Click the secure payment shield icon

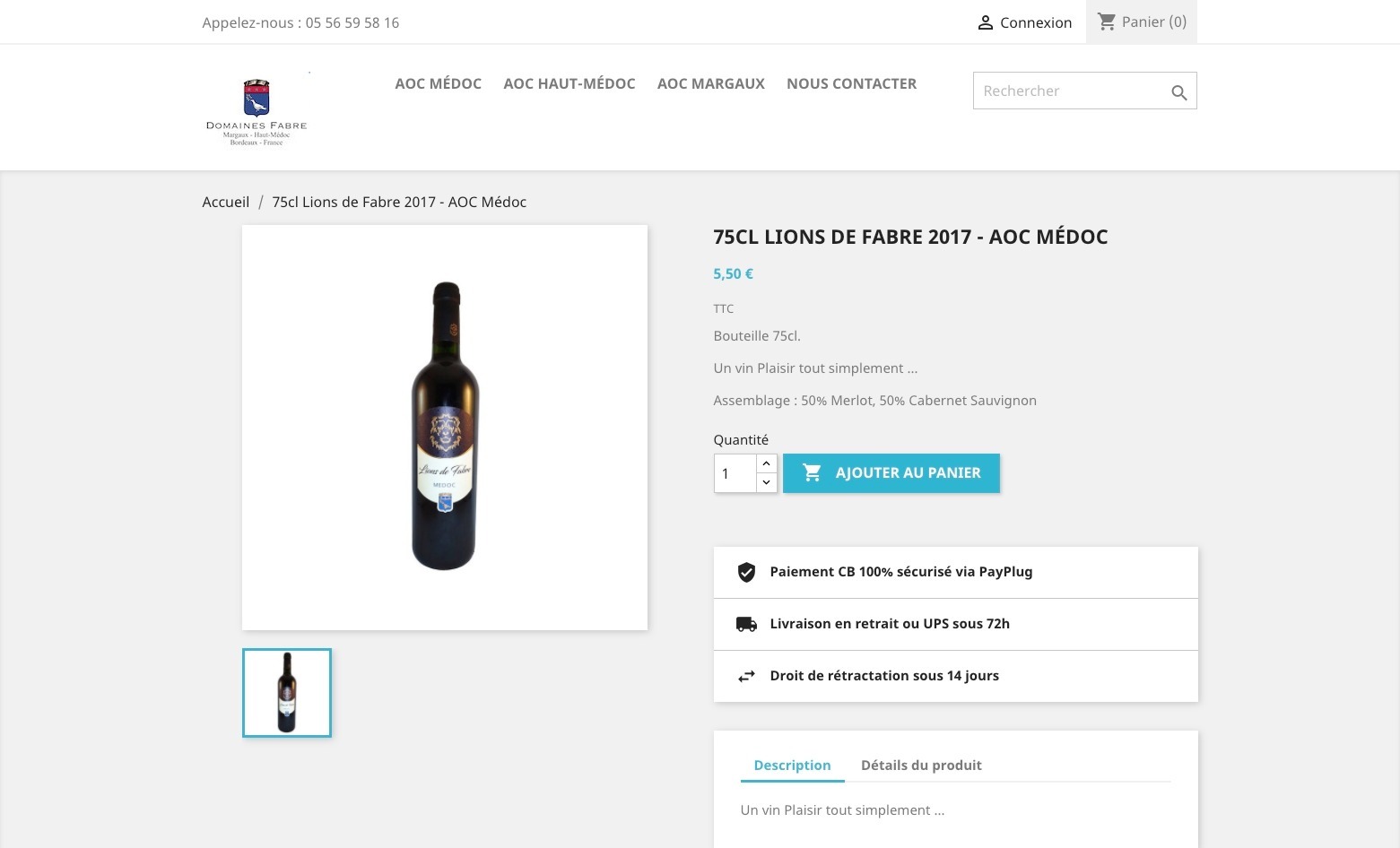pyautogui.click(x=746, y=572)
